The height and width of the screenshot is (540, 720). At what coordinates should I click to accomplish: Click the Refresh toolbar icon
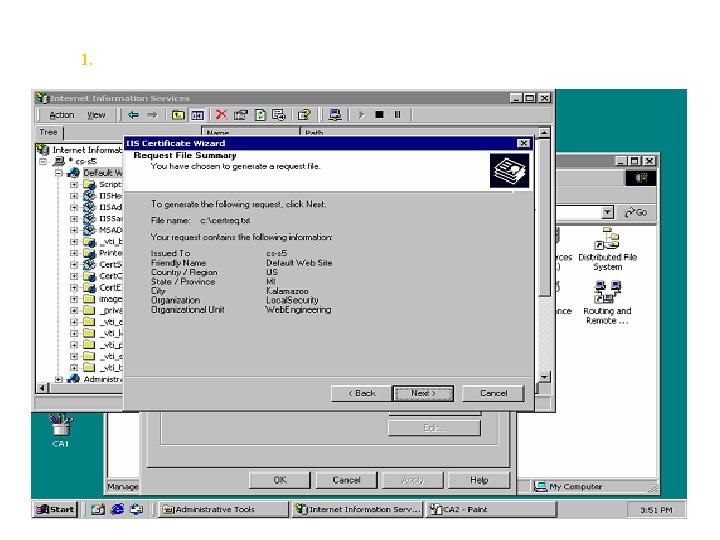point(260,115)
